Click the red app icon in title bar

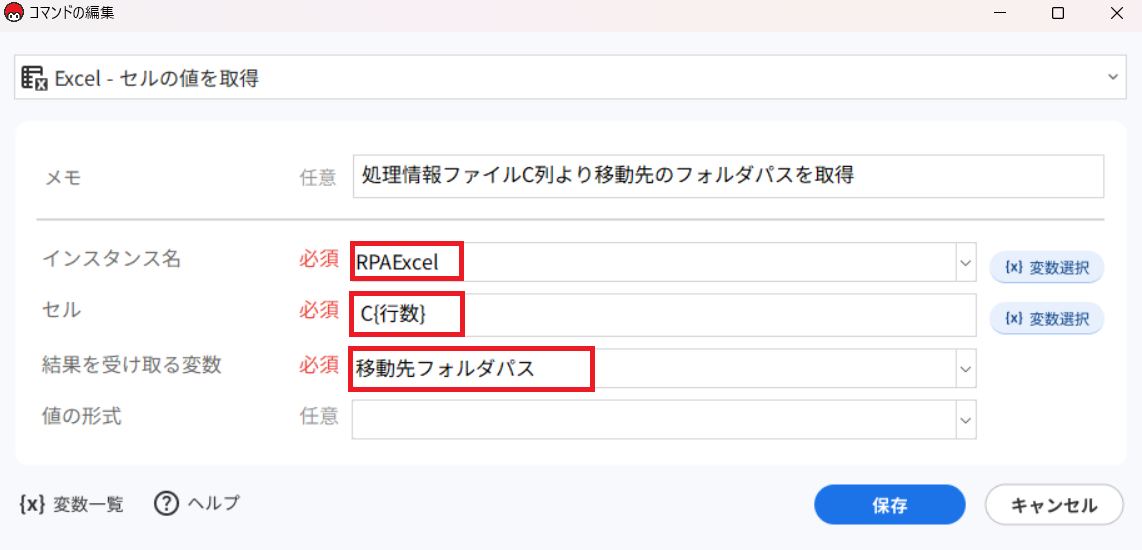(x=14, y=13)
